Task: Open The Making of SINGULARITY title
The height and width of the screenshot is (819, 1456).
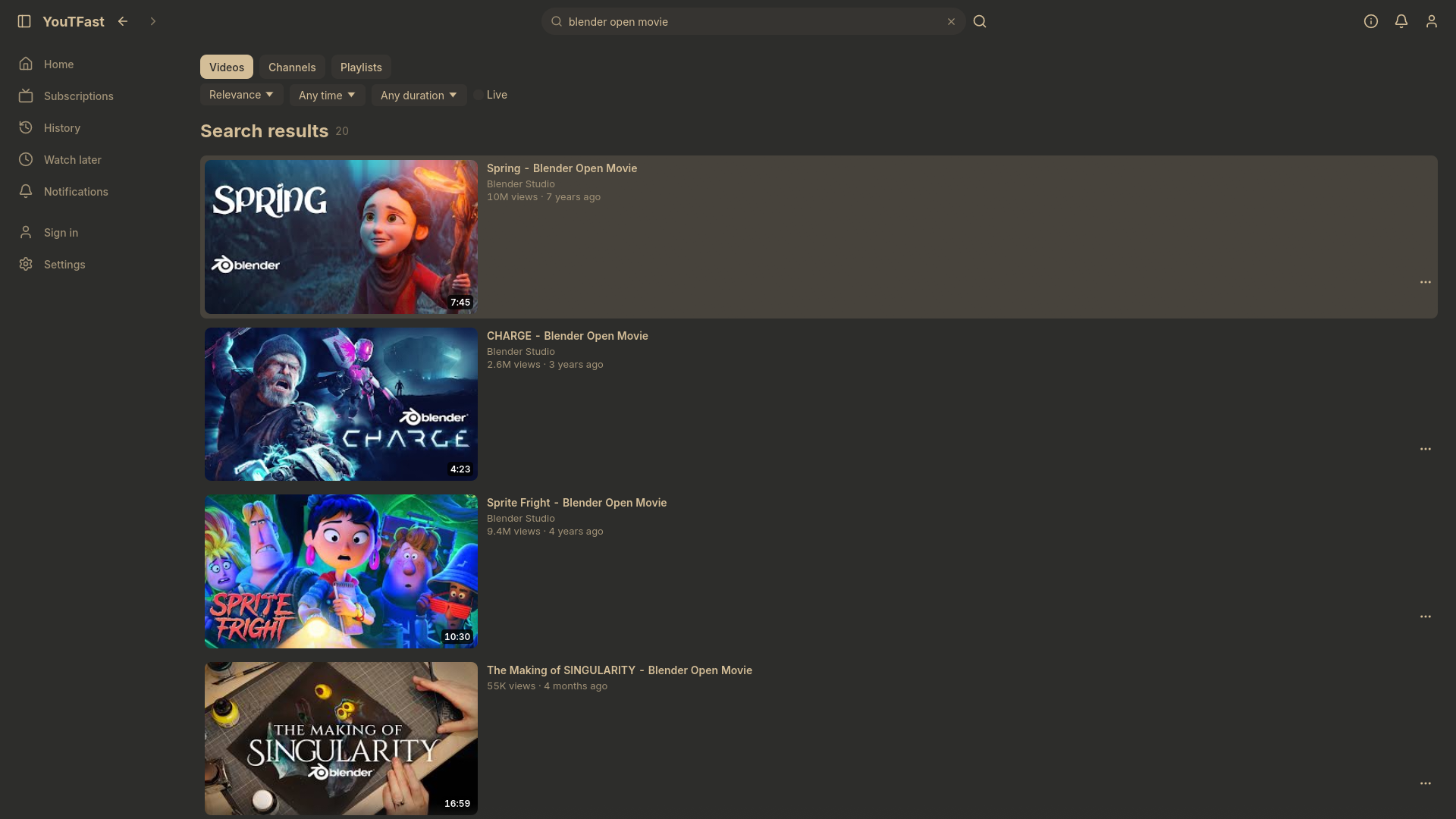Action: tap(620, 670)
